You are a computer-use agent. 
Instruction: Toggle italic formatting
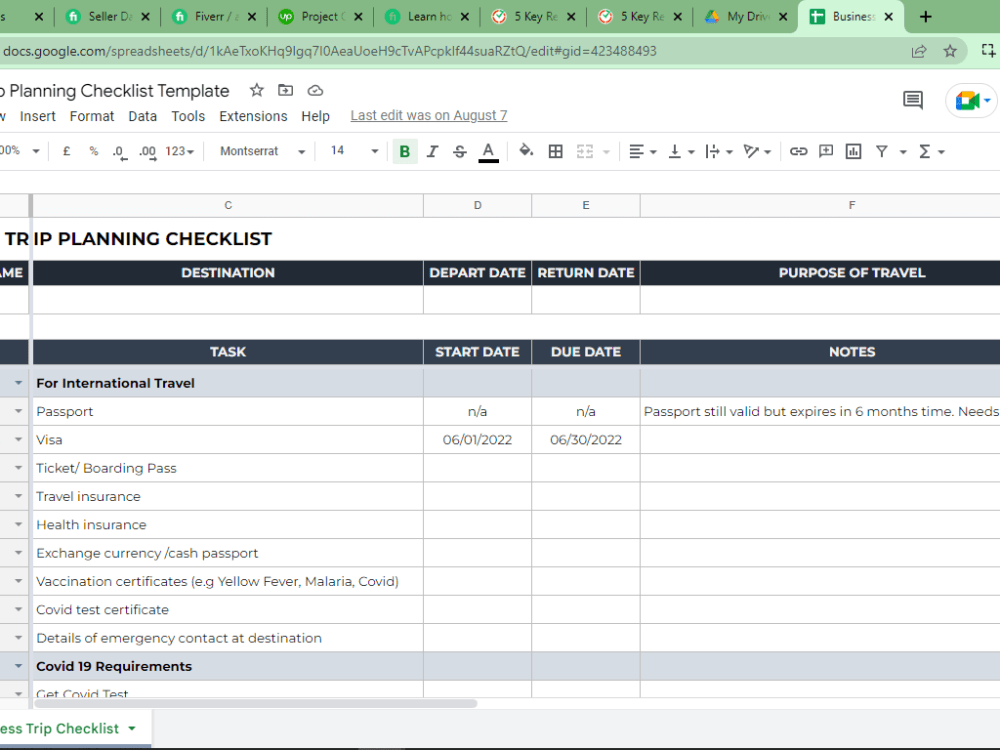pos(432,151)
